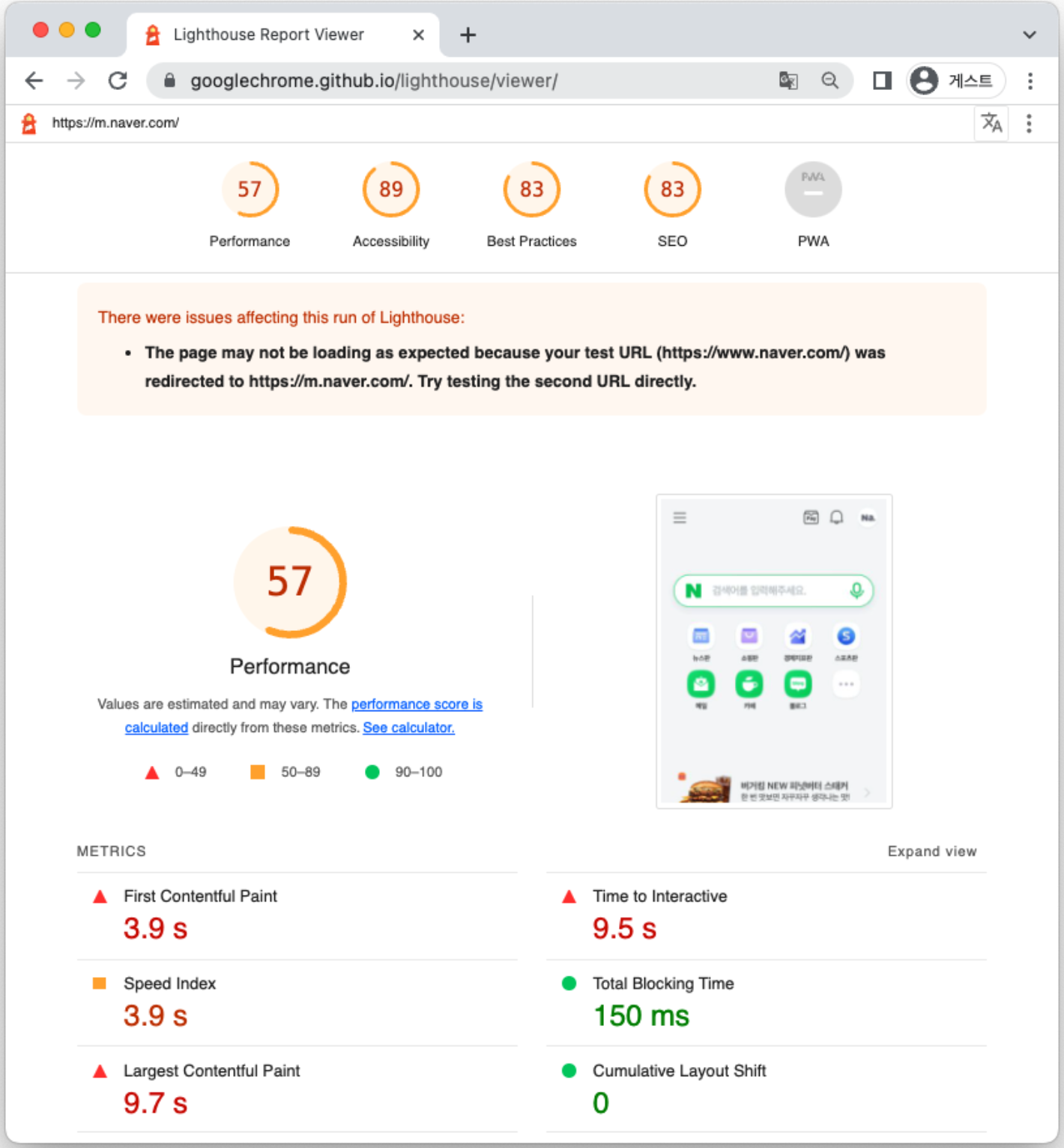Click the 150 ms Total Blocking Time value
The width and height of the screenshot is (1064, 1148).
(x=641, y=1016)
